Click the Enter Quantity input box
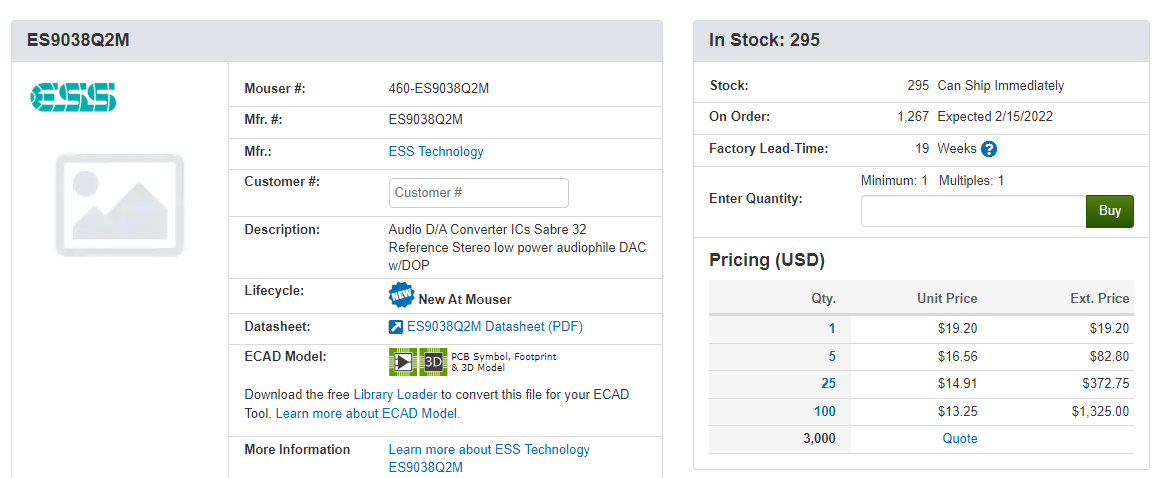The width and height of the screenshot is (1161, 478). (974, 212)
